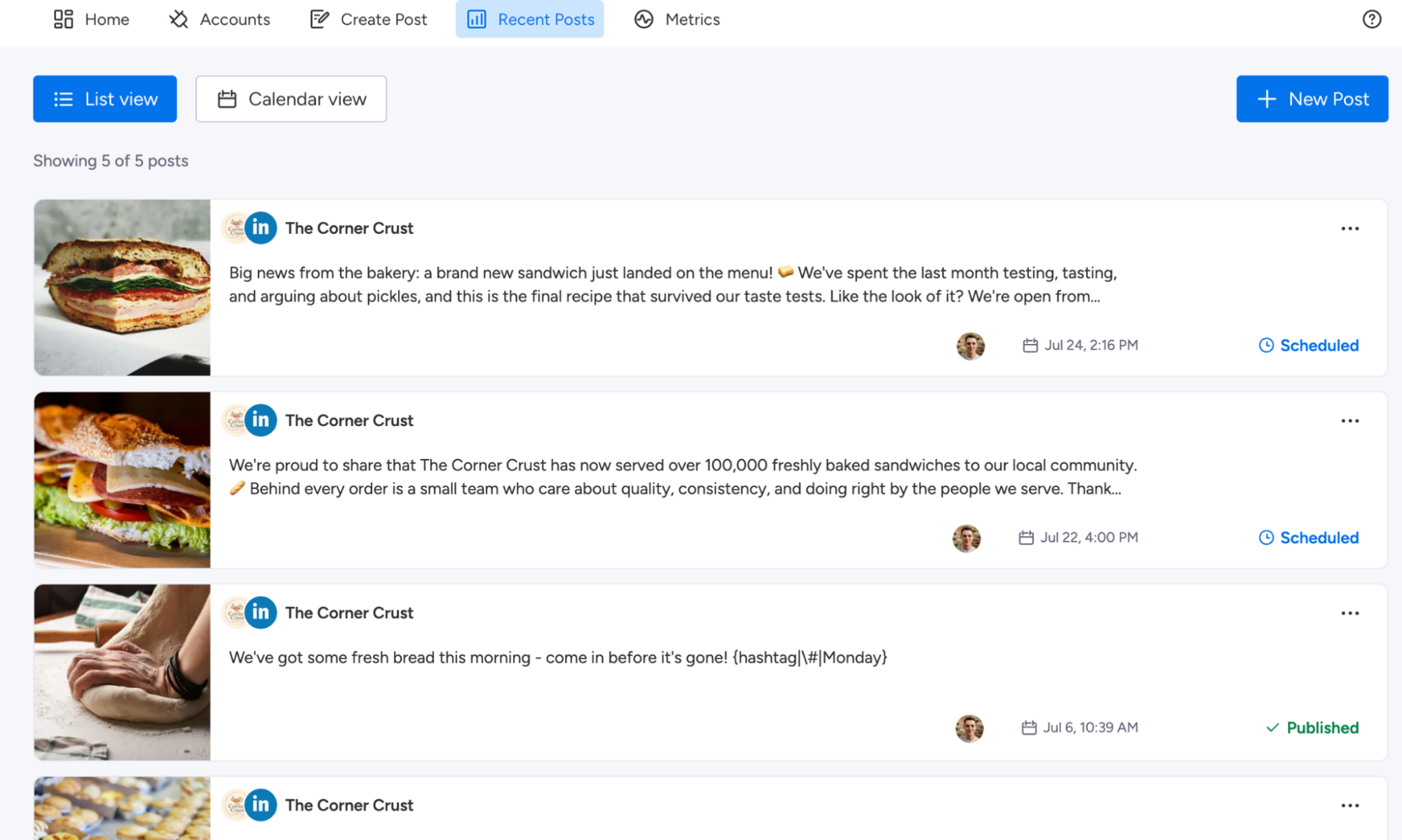Switch to Calendar view
The width and height of the screenshot is (1402, 840).
pyautogui.click(x=291, y=99)
